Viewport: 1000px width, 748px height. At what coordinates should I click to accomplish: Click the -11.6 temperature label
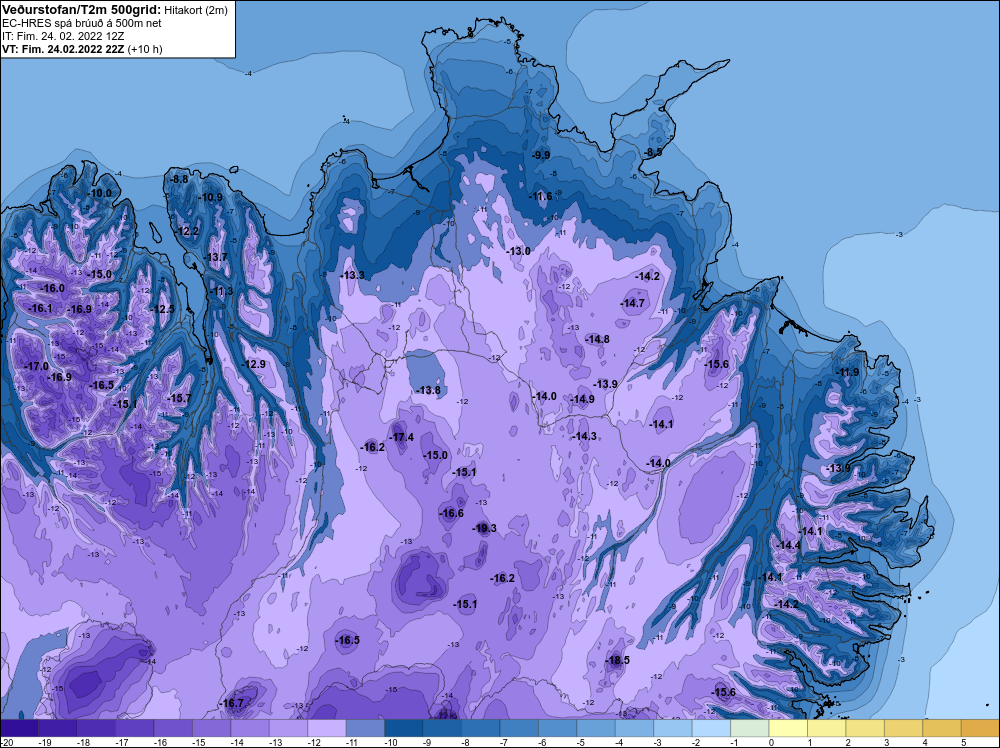[x=540, y=196]
